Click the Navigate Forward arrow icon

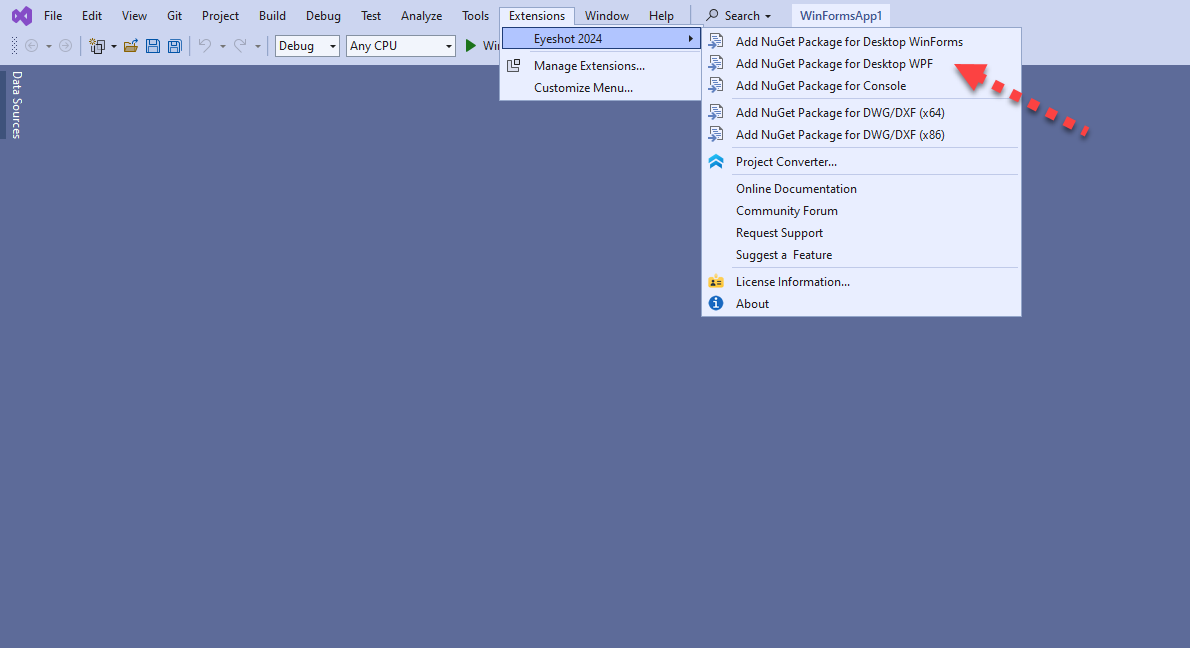point(66,46)
